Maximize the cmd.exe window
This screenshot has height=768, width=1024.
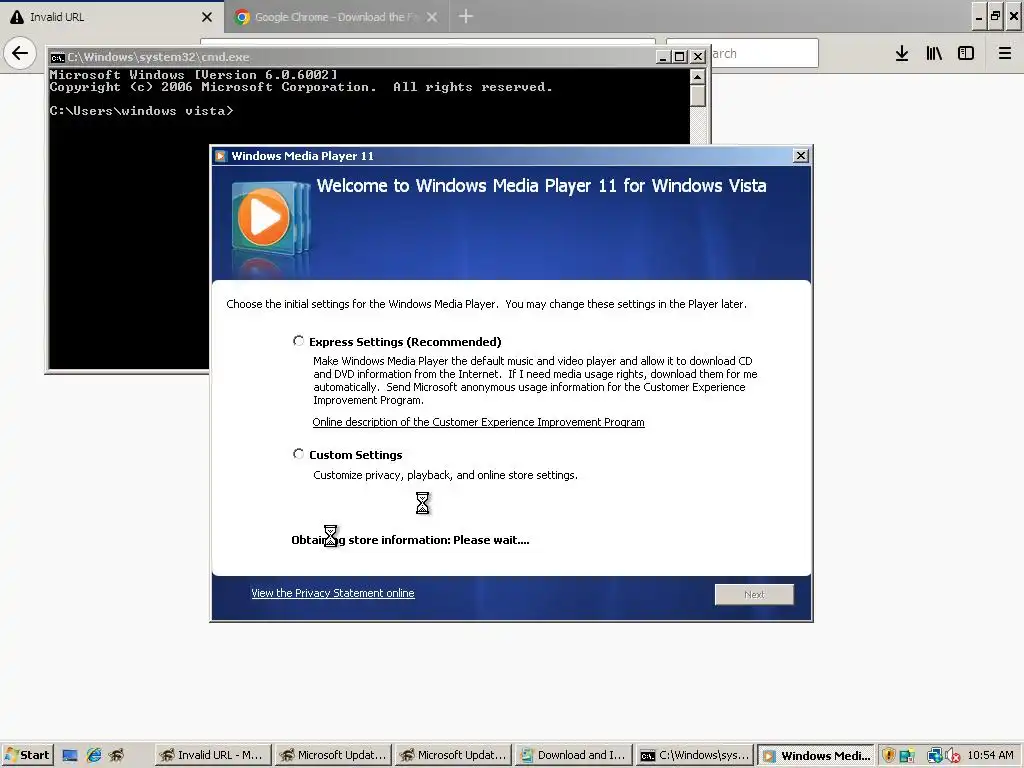pyautogui.click(x=680, y=57)
